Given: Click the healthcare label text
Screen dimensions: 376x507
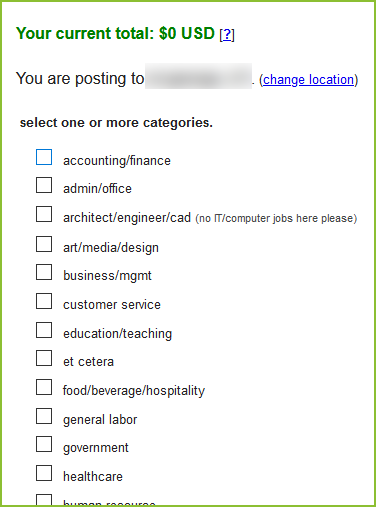Looking at the screenshot, I should (93, 476).
